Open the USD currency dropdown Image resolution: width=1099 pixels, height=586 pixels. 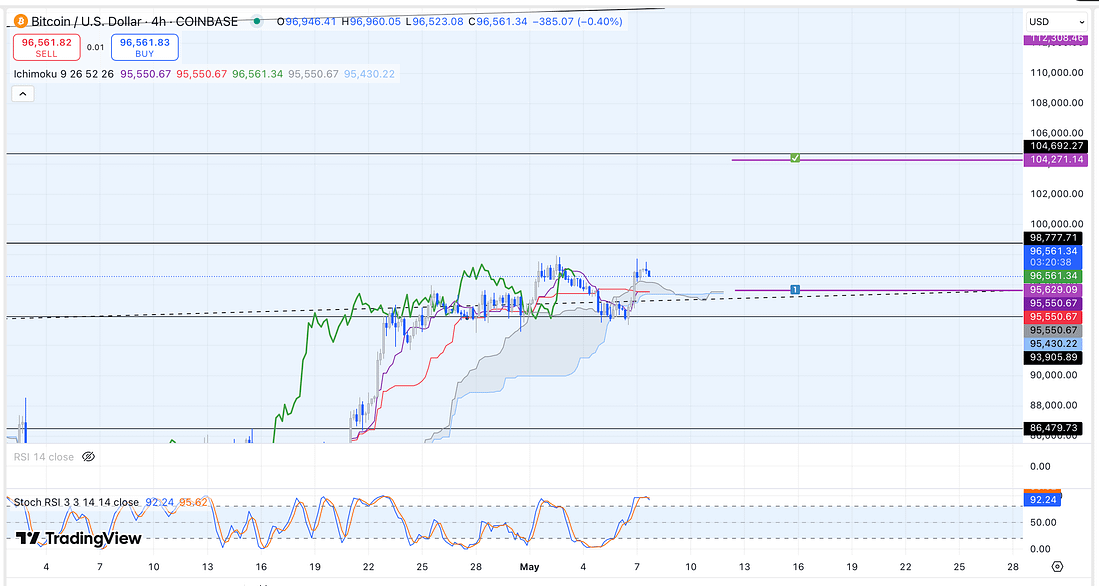[1055, 21]
